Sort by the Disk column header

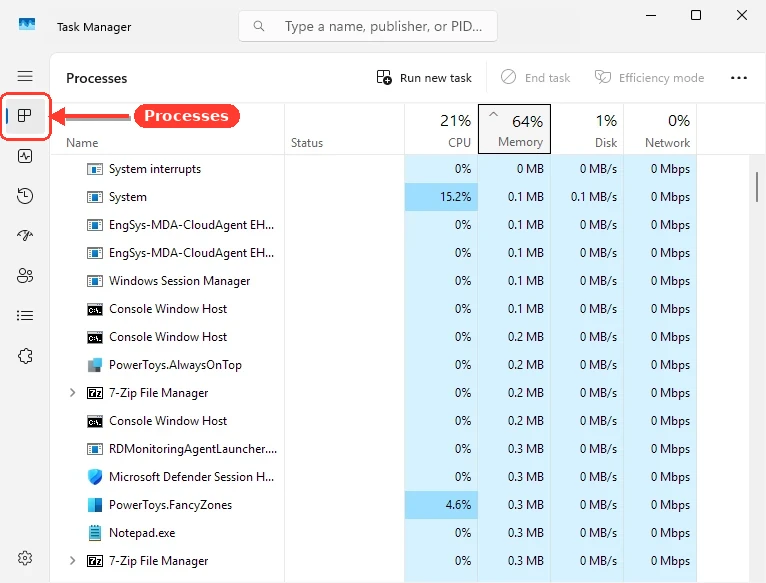click(587, 129)
